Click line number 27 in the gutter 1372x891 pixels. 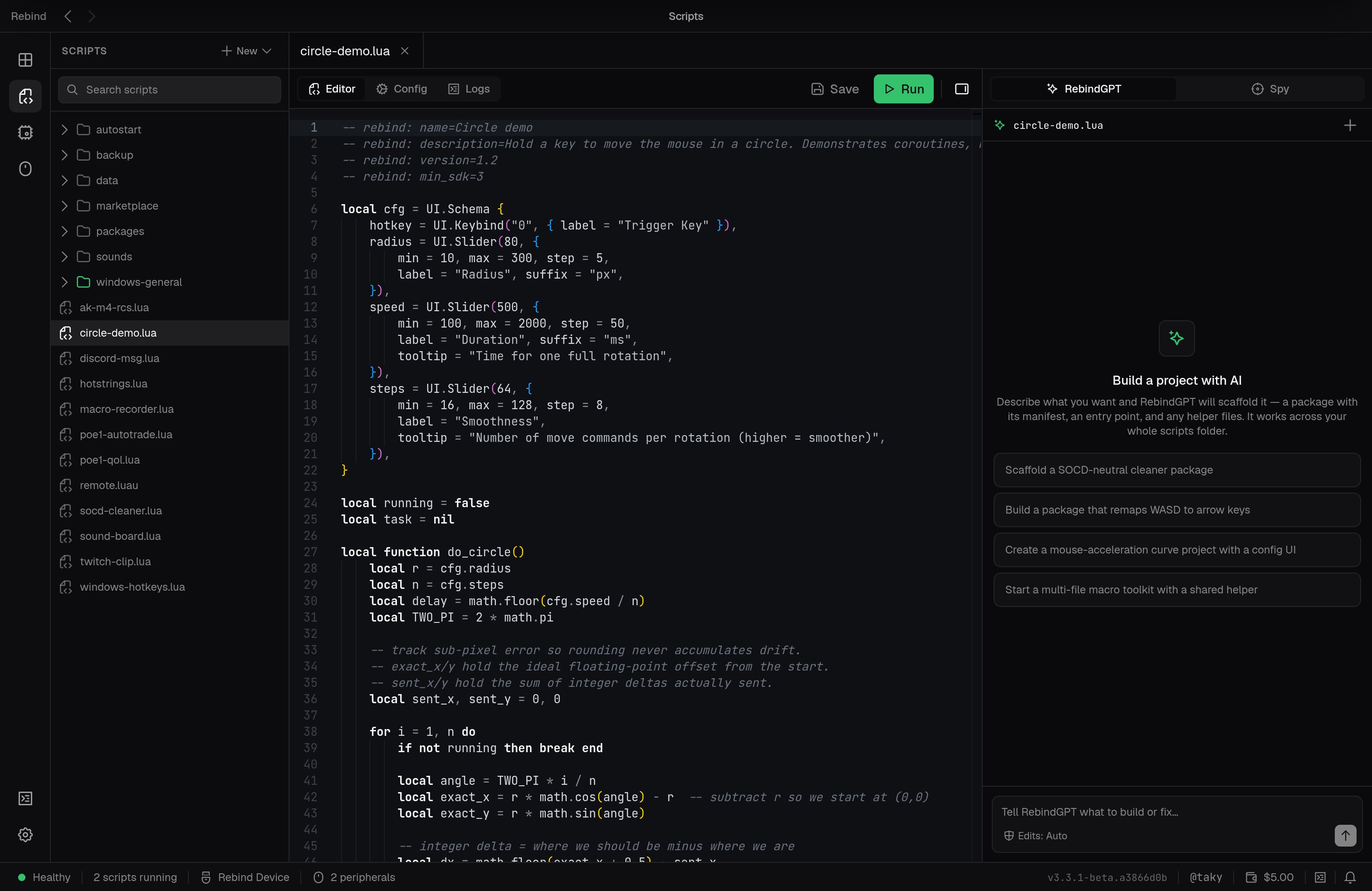[x=310, y=552]
